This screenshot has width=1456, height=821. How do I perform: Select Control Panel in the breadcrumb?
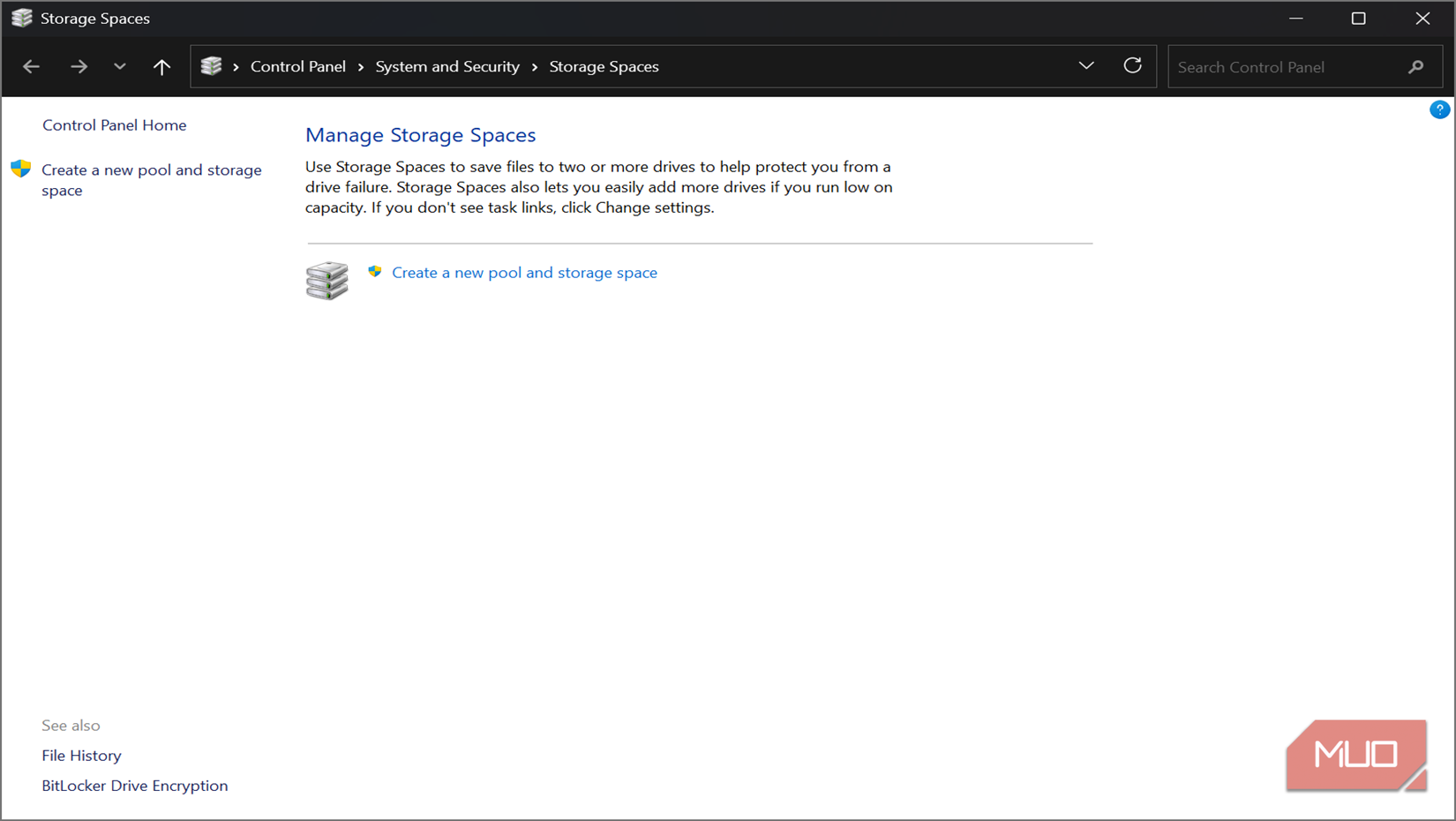pos(298,67)
